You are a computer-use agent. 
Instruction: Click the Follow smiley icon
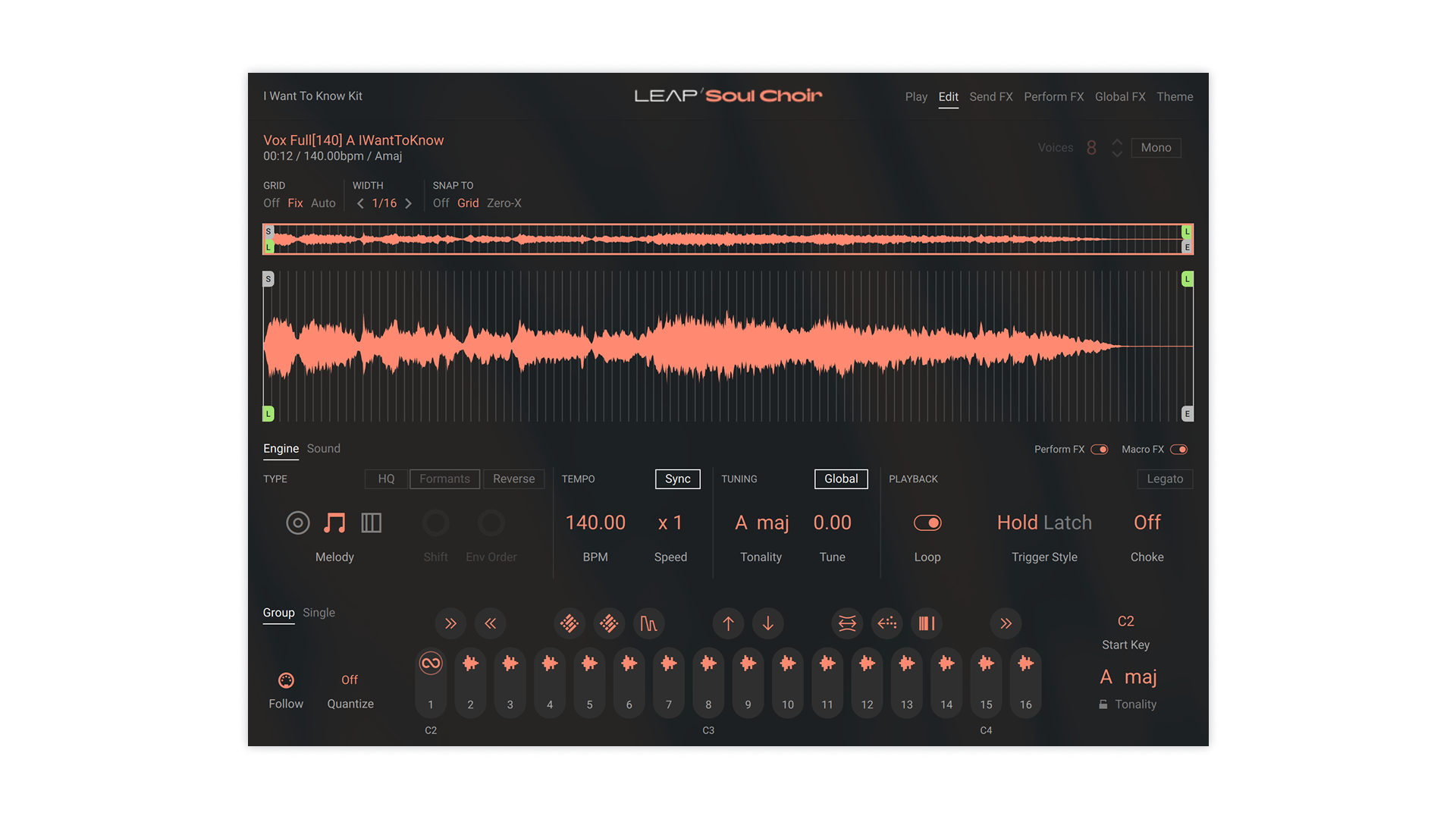[x=286, y=679]
